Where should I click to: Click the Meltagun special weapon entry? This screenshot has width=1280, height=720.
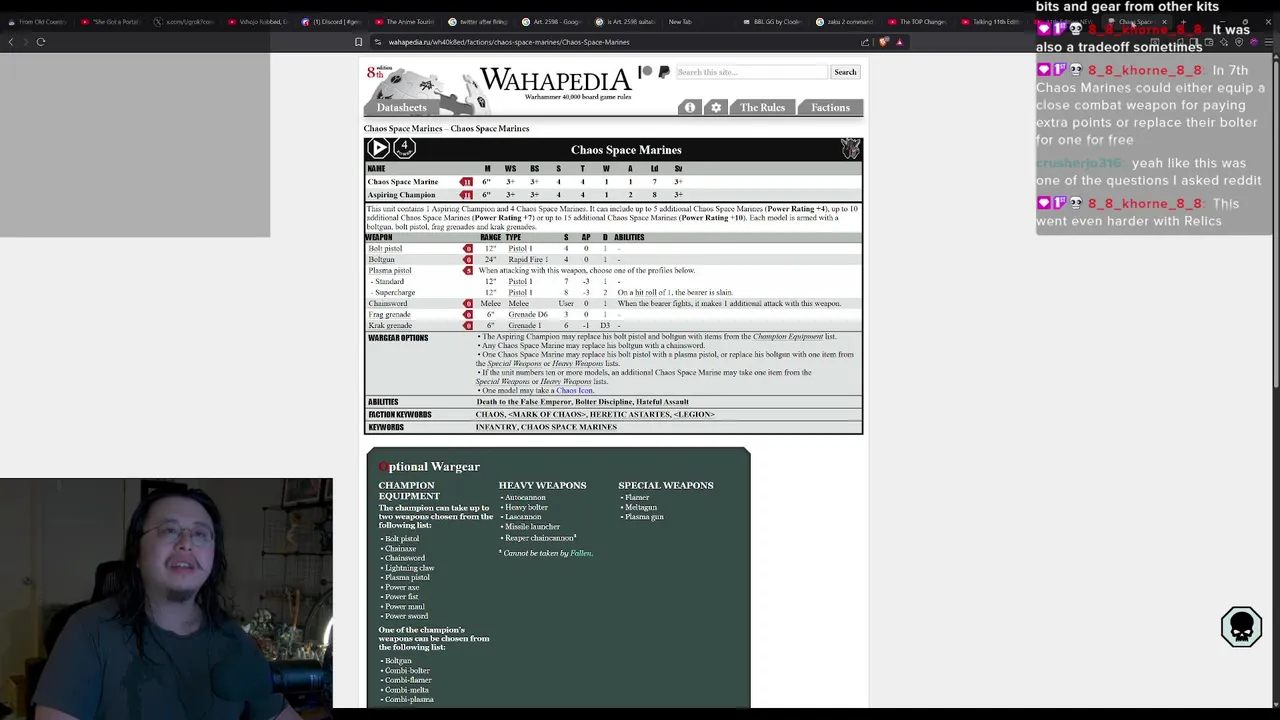pyautogui.click(x=640, y=507)
